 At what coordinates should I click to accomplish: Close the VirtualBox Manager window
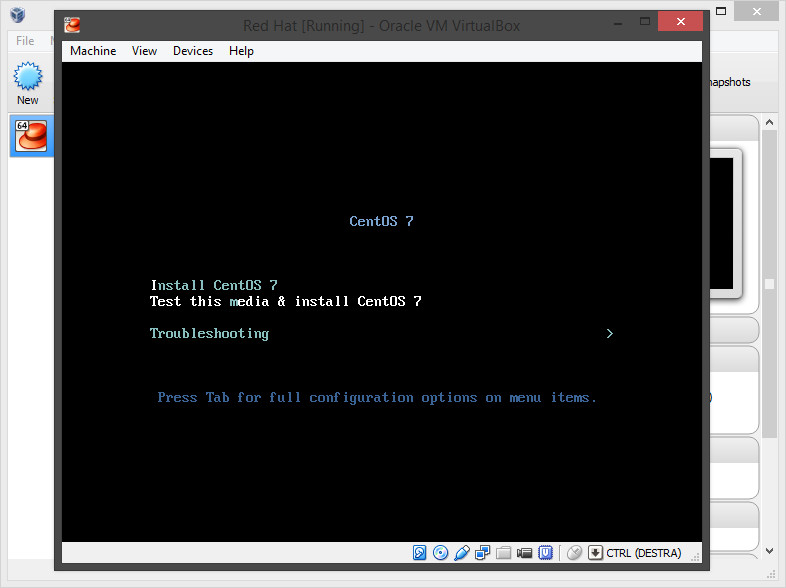click(756, 11)
